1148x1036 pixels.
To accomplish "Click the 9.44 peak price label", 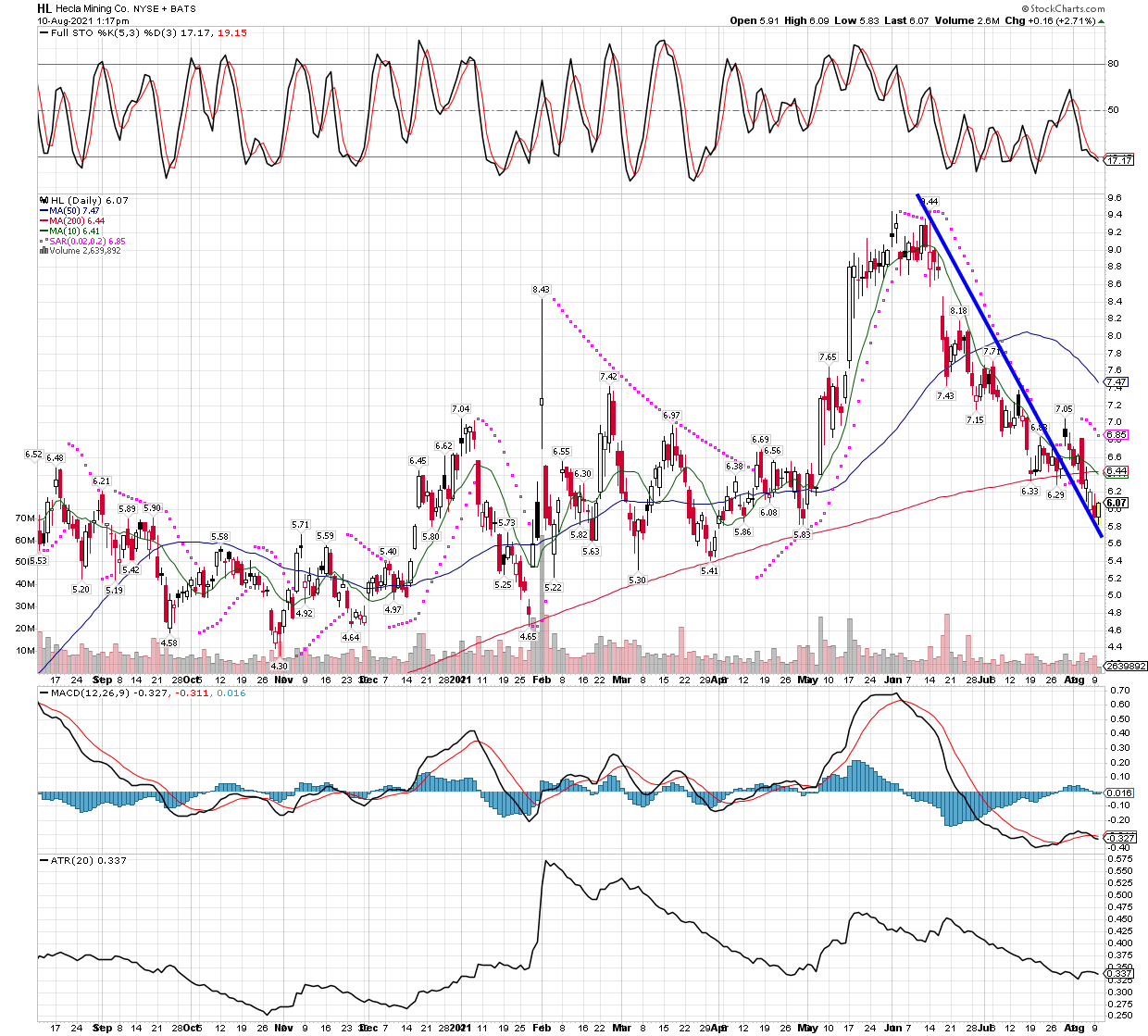I will (930, 202).
